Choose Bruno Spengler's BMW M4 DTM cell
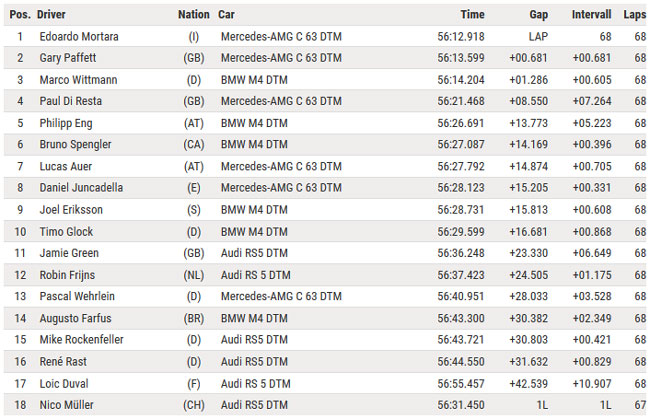This screenshot has width=650, height=419. (x=254, y=144)
